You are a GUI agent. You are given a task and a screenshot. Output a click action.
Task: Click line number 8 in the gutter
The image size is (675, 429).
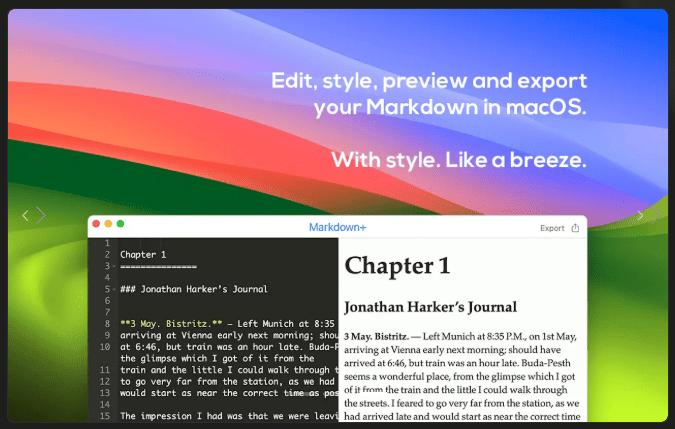coord(107,324)
